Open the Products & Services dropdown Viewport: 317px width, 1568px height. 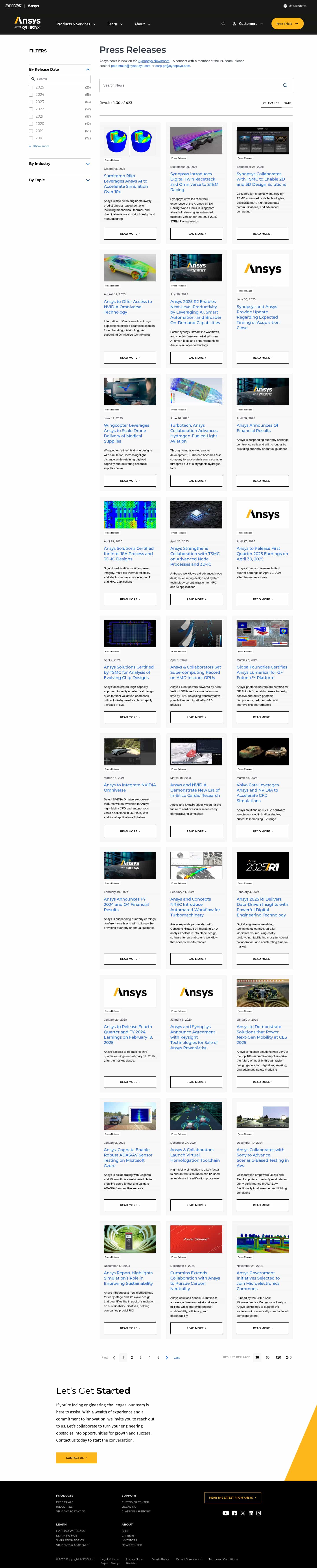pyautogui.click(x=76, y=24)
